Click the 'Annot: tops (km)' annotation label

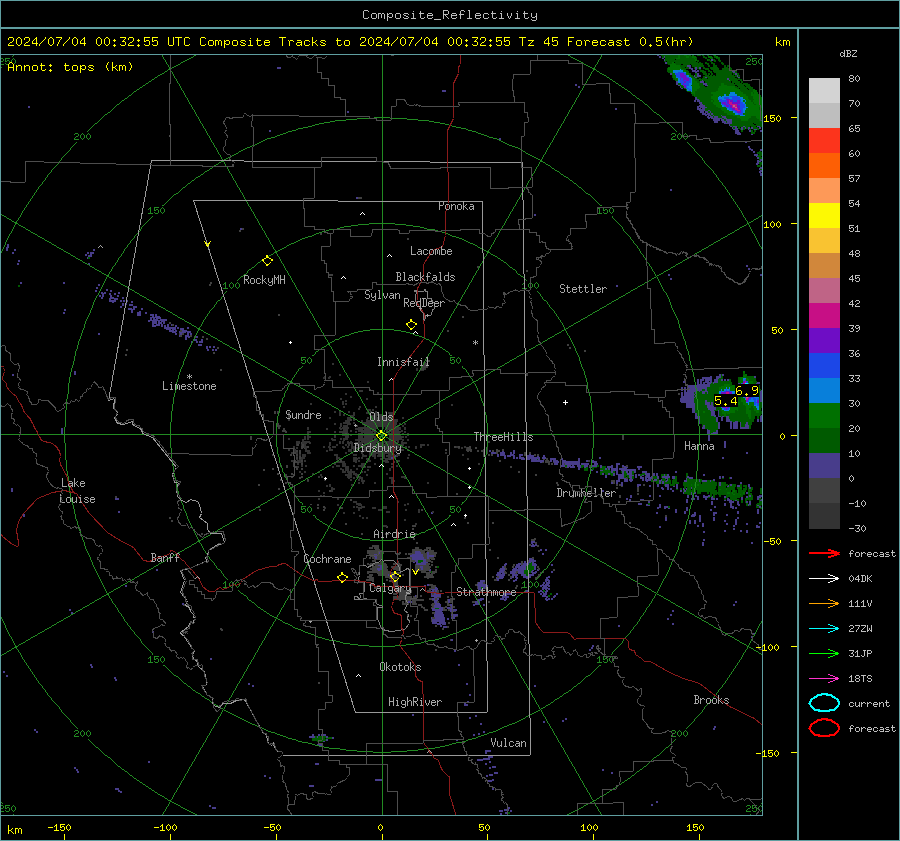click(70, 67)
